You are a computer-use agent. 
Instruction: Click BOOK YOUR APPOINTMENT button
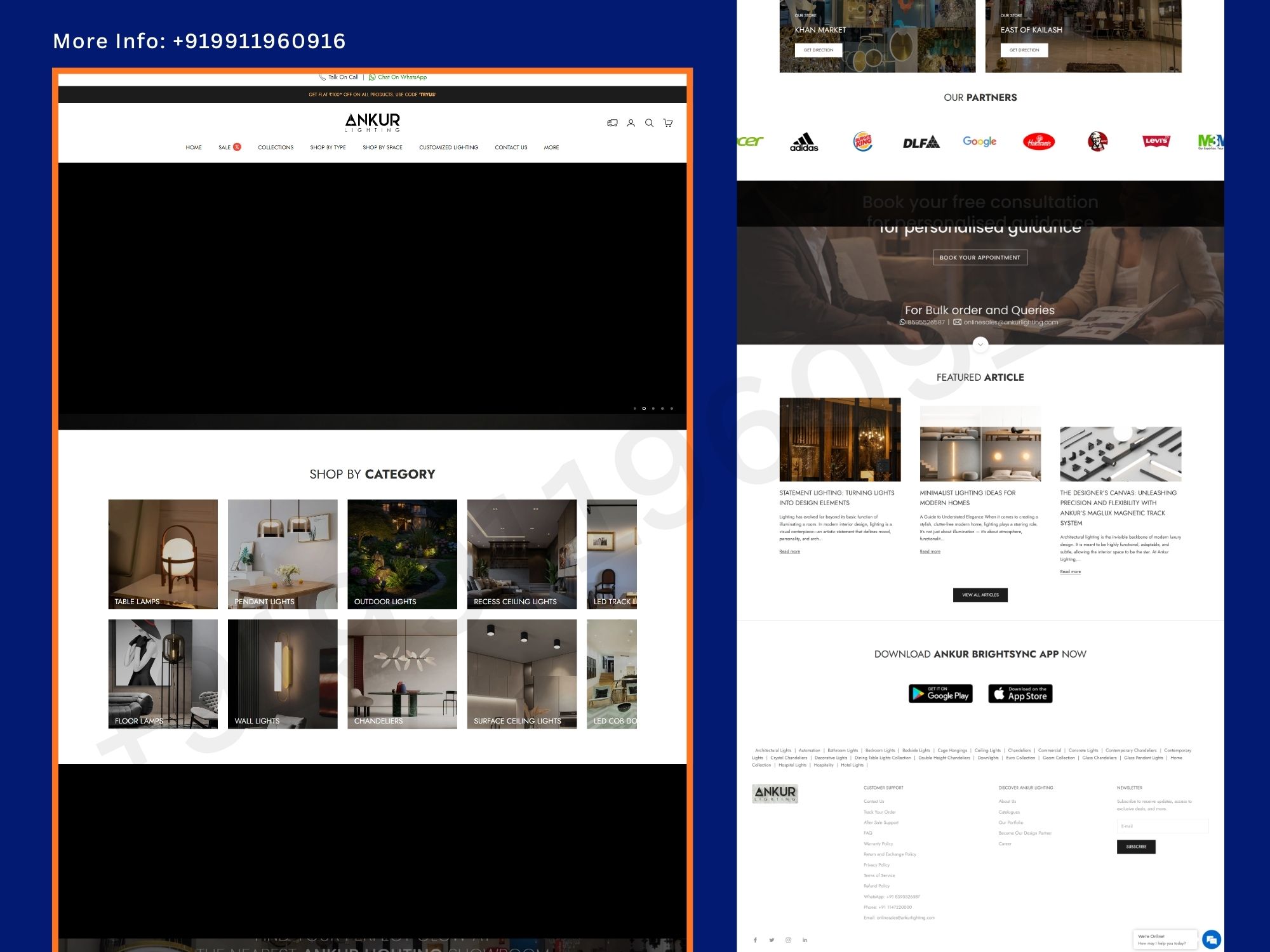pos(980,257)
